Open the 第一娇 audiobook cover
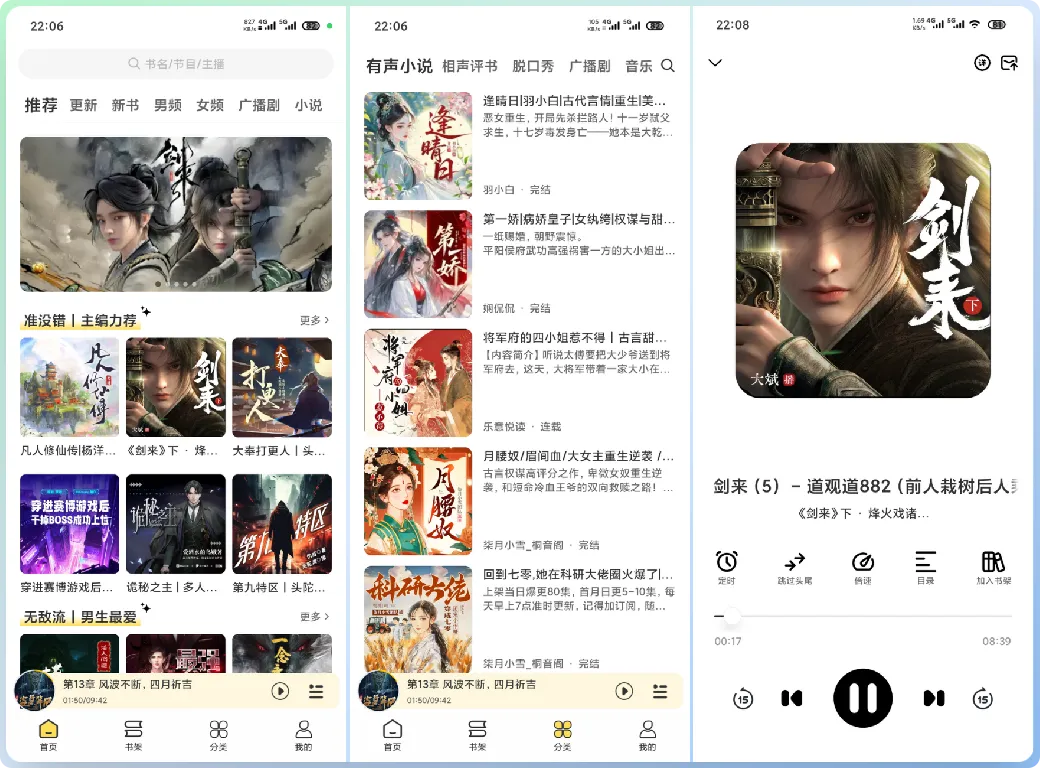This screenshot has width=1040, height=768. pyautogui.click(x=418, y=264)
